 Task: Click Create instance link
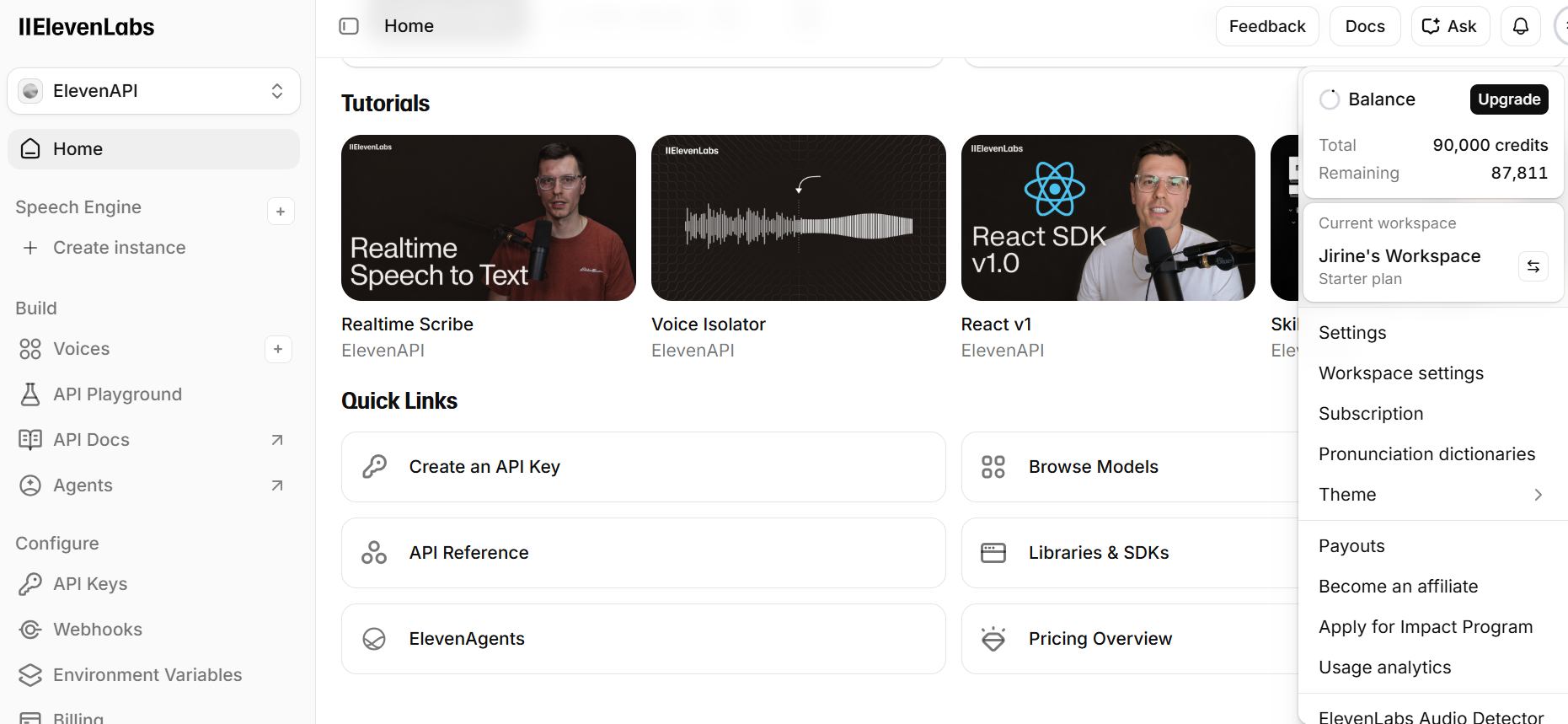click(x=119, y=248)
